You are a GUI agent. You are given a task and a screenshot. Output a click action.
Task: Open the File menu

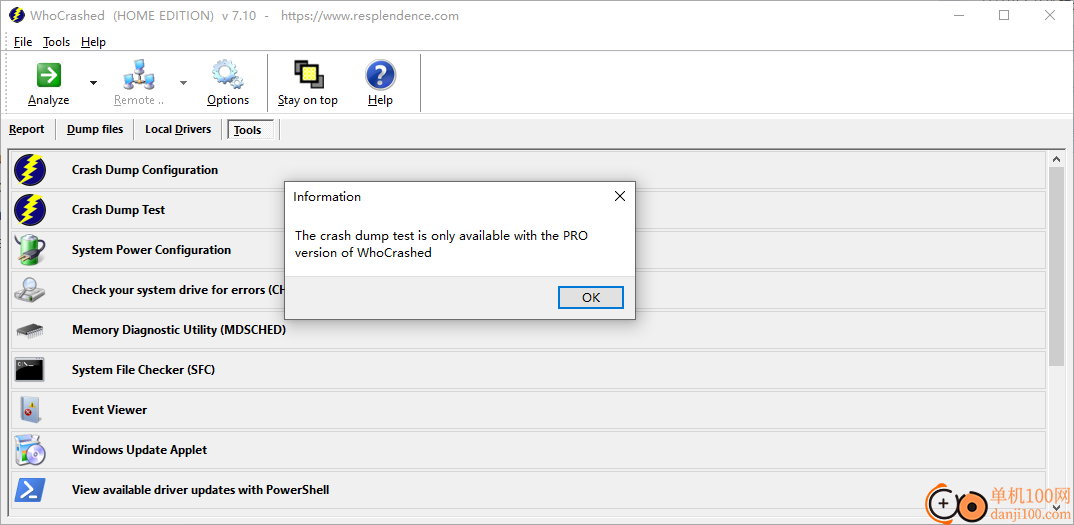(x=23, y=42)
